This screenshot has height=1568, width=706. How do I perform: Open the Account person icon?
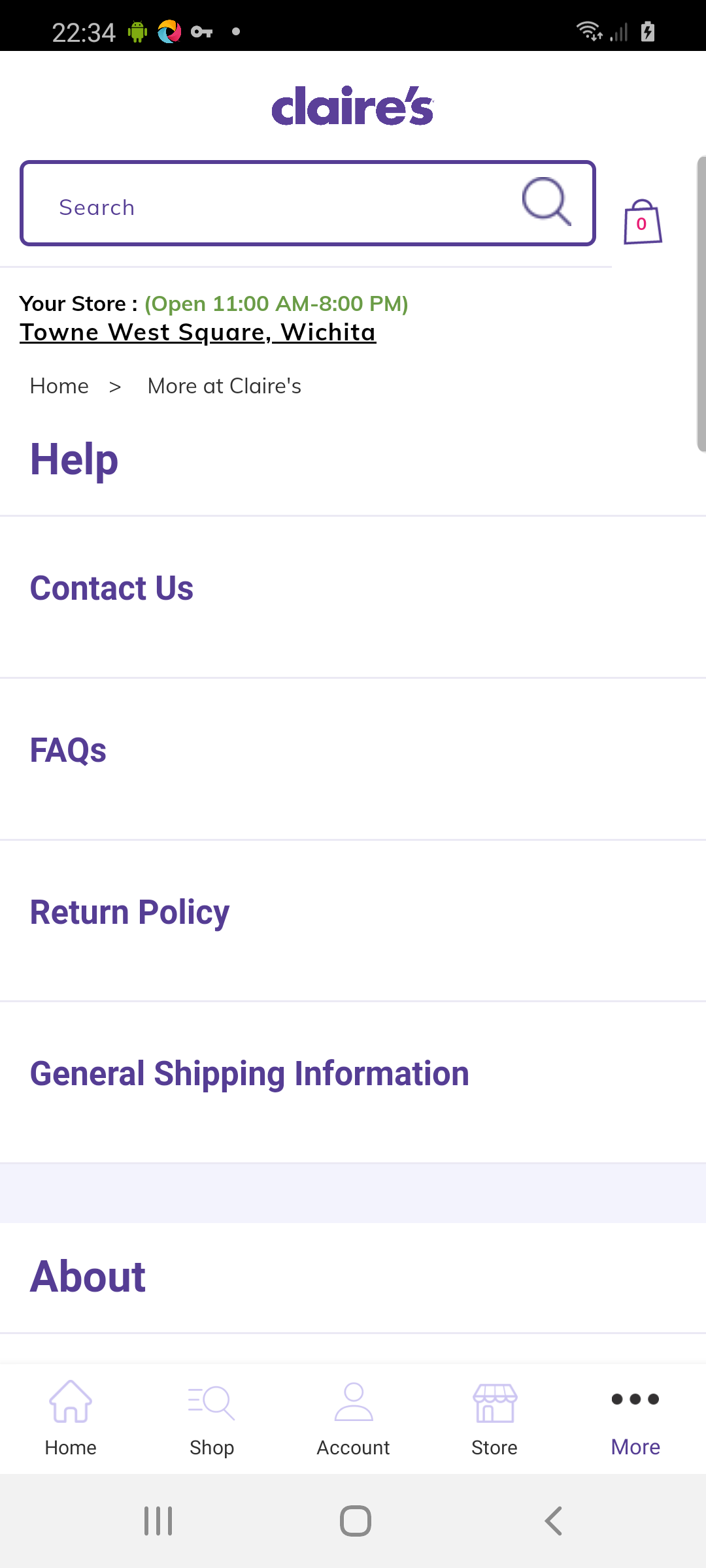click(353, 1401)
